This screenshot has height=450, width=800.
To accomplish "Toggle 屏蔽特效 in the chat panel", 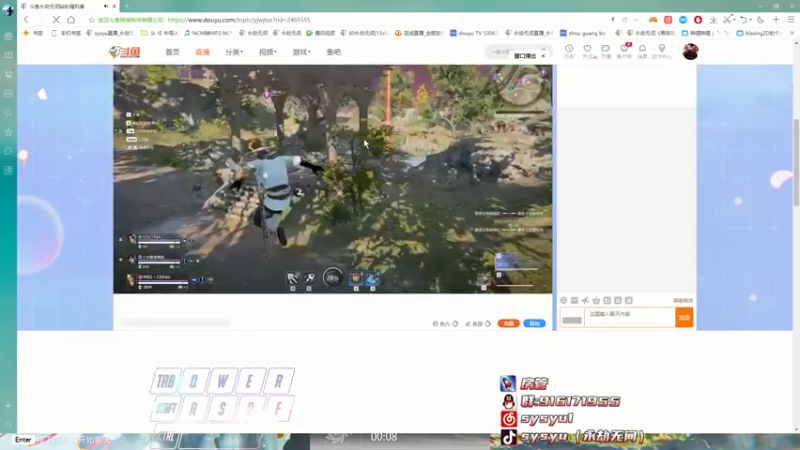I will [x=683, y=301].
